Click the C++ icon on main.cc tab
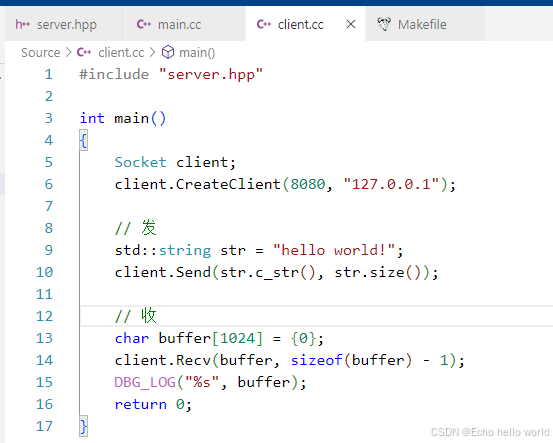 point(144,24)
